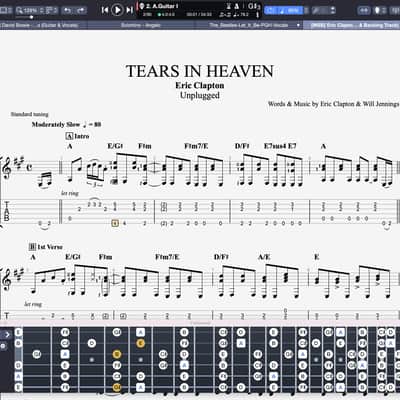Toggle the count-in icon

228,6
